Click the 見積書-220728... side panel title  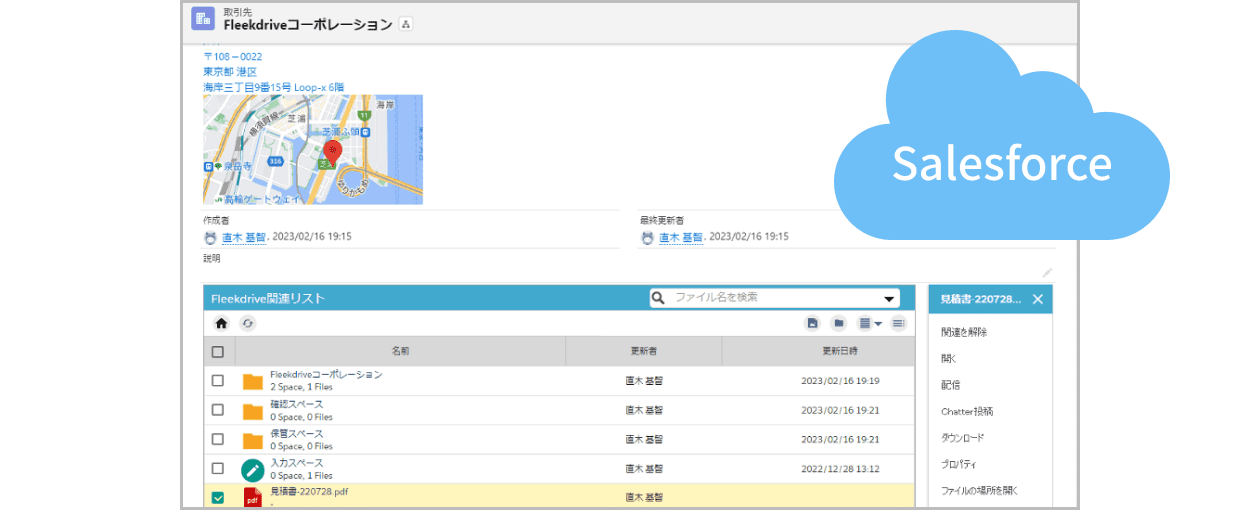click(x=981, y=299)
